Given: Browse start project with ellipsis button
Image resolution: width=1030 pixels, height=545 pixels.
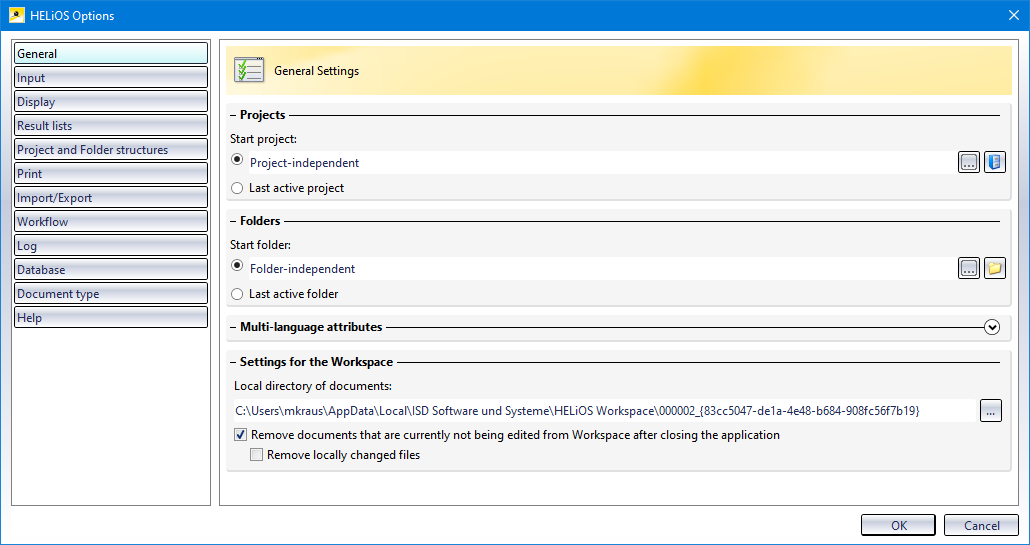Looking at the screenshot, I should point(969,162).
